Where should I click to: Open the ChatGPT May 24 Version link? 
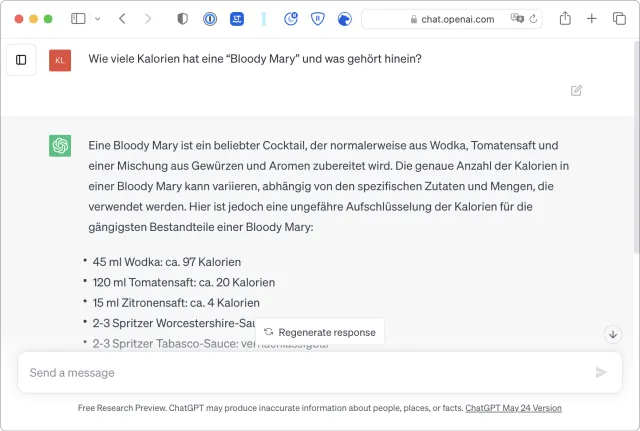513,408
